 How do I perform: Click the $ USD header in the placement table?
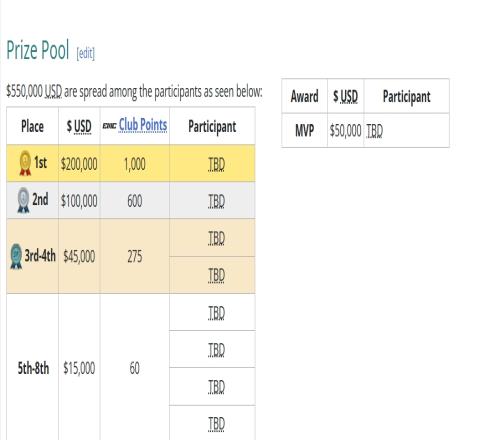pyautogui.click(x=79, y=126)
